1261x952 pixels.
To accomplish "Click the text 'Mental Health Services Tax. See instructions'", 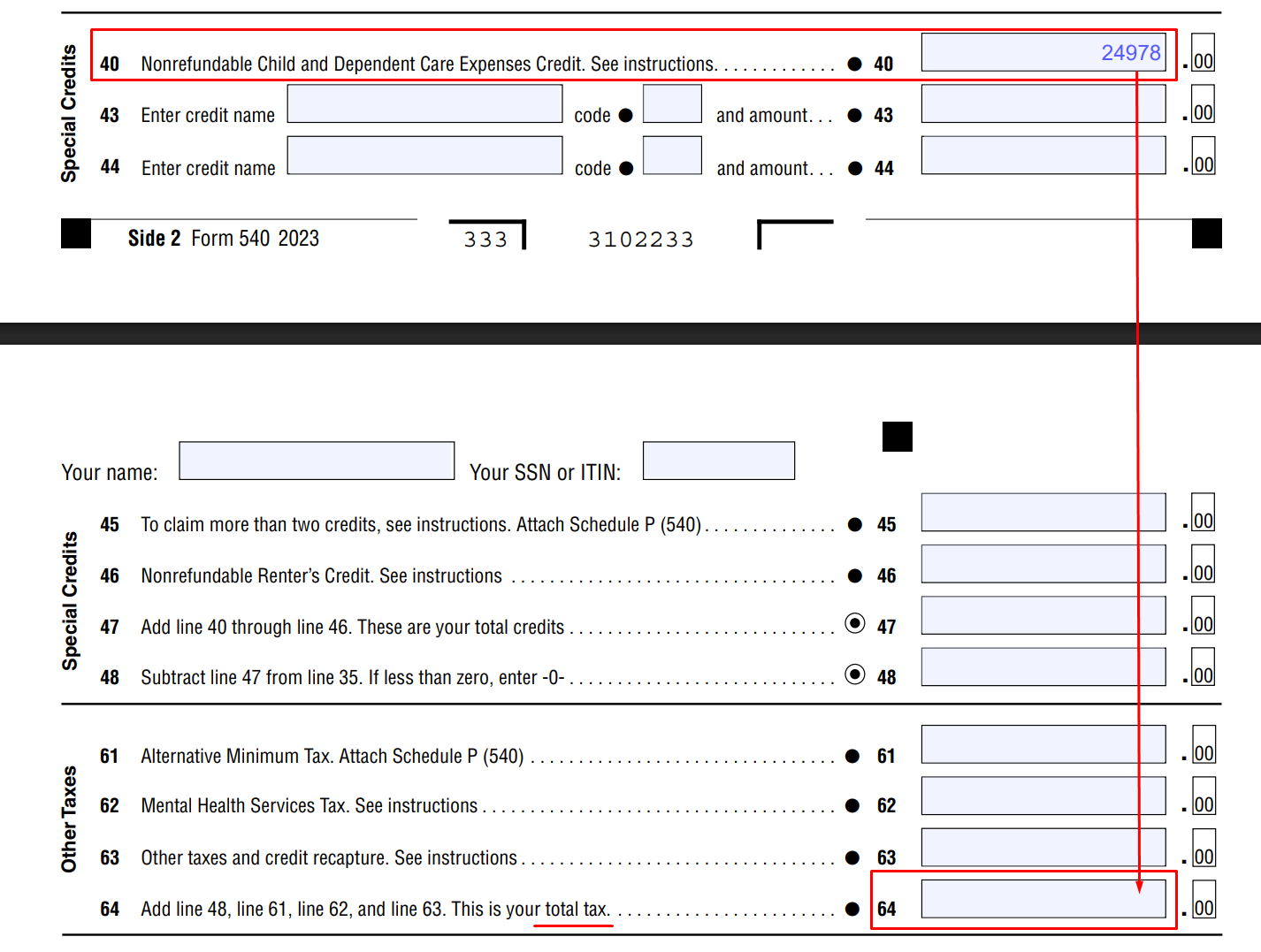I will coord(310,805).
